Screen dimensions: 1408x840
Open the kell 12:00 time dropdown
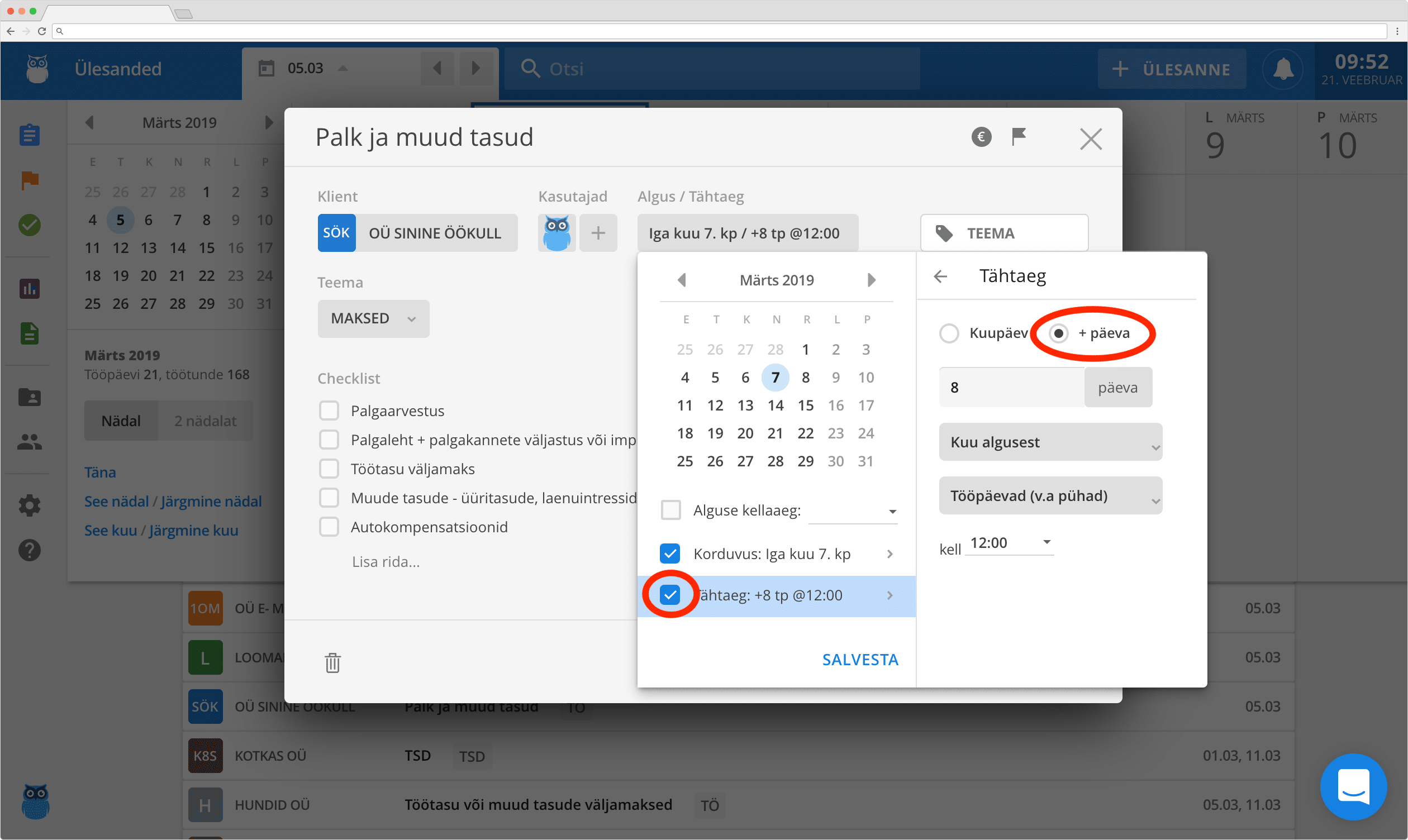click(1009, 543)
